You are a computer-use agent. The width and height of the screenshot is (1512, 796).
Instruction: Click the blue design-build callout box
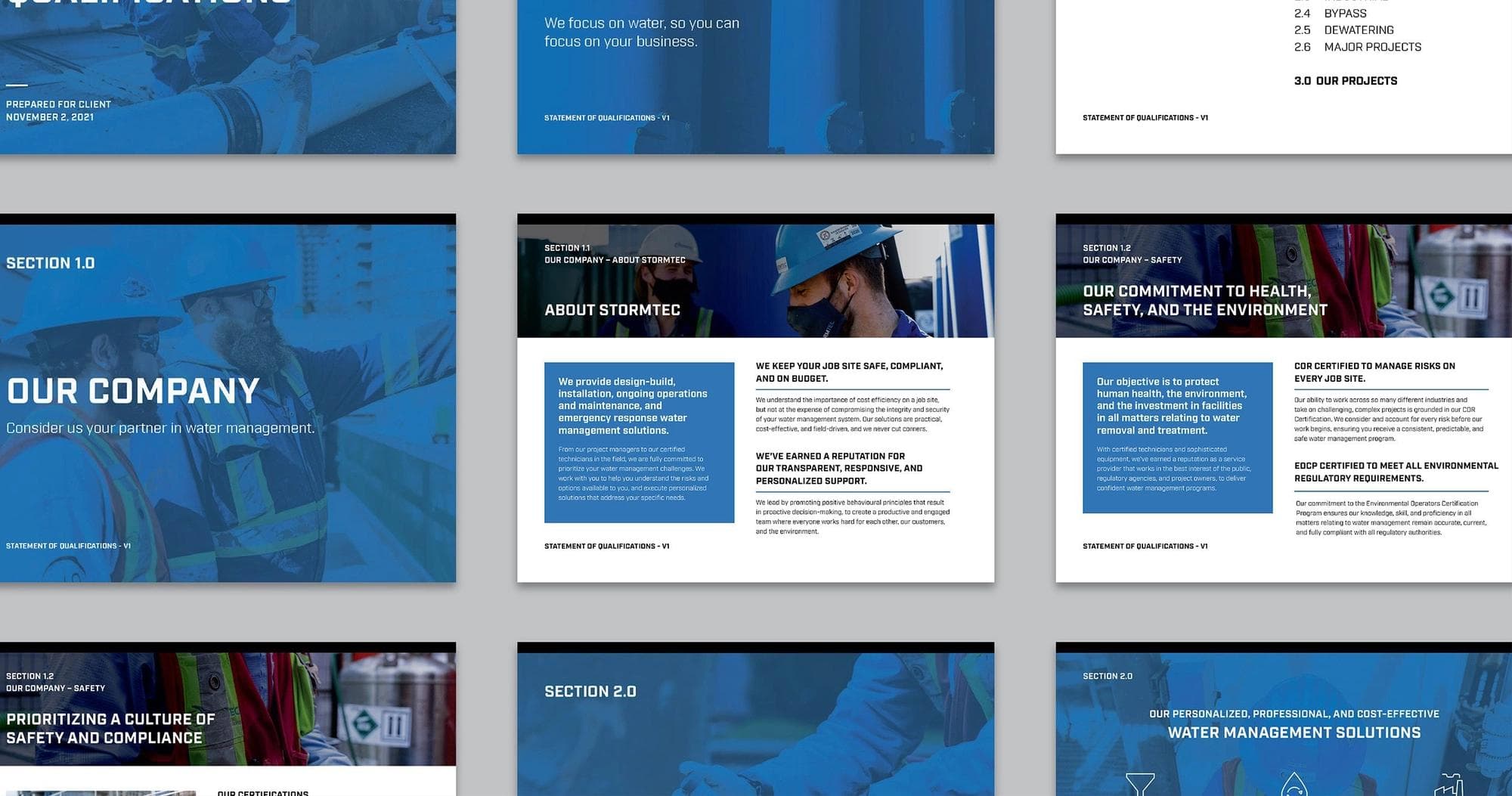tap(639, 442)
